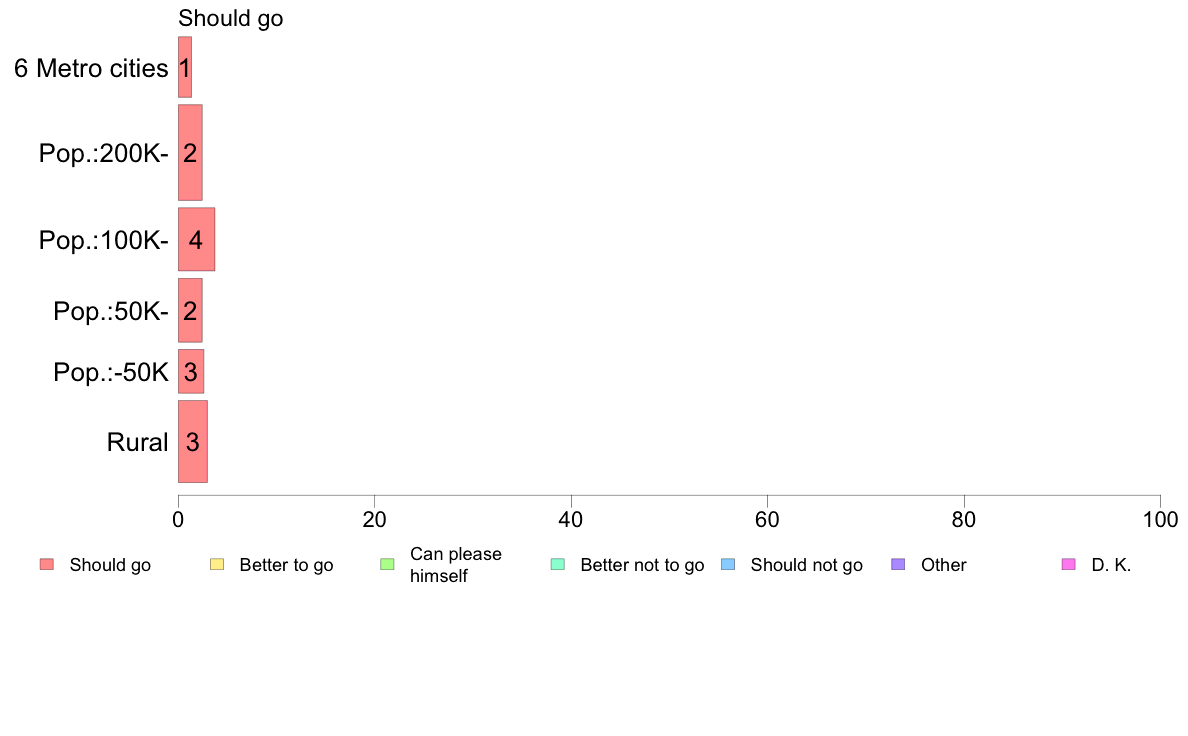
Task: Click the Should go chart title
Action: [230, 18]
